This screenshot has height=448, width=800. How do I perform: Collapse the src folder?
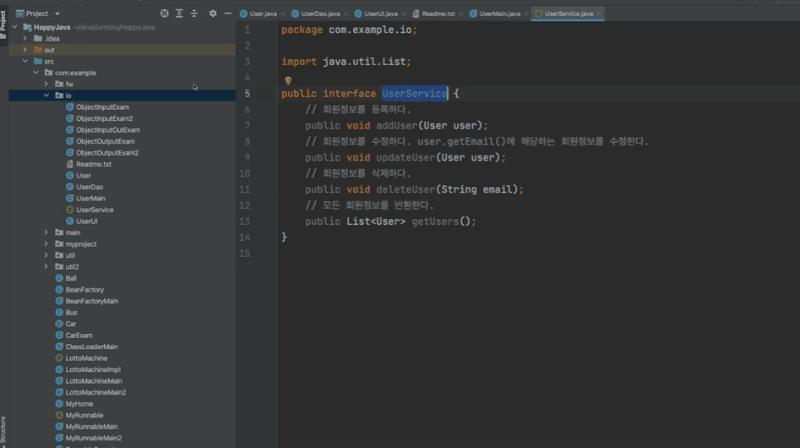click(x=25, y=61)
